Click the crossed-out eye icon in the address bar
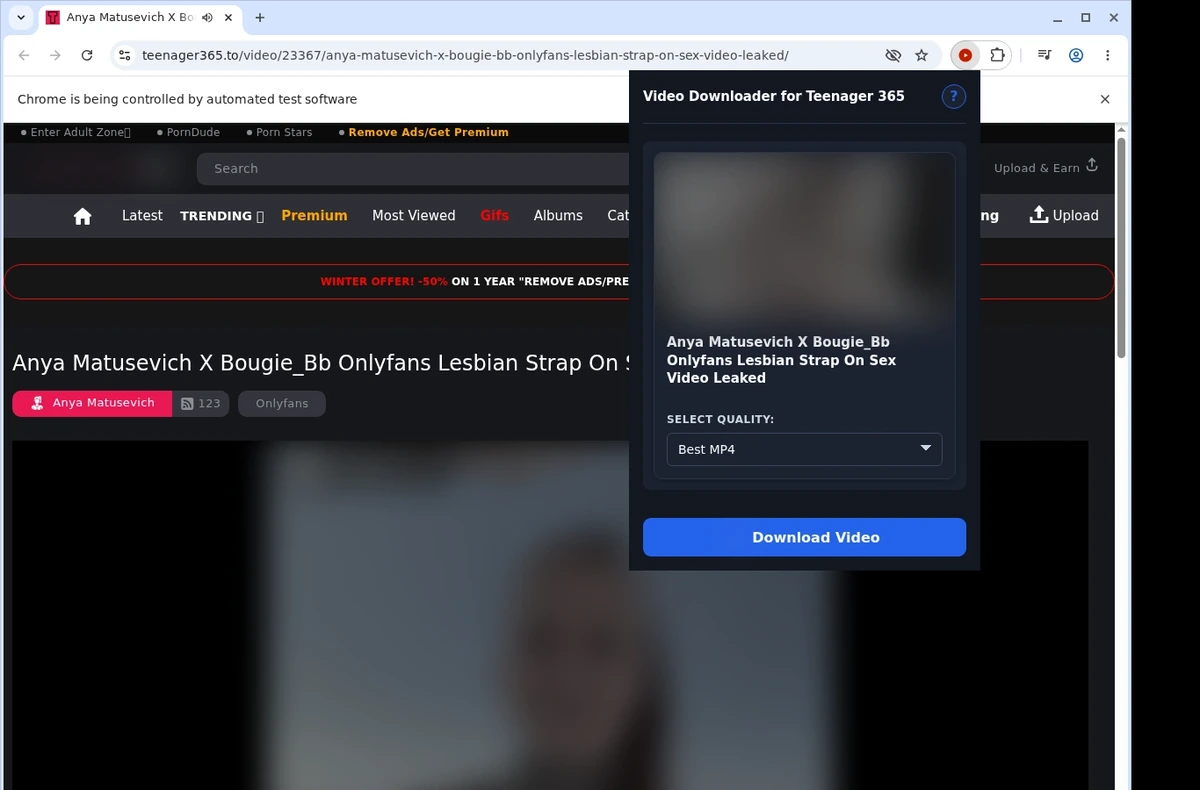The height and width of the screenshot is (790, 1200). pos(893,56)
